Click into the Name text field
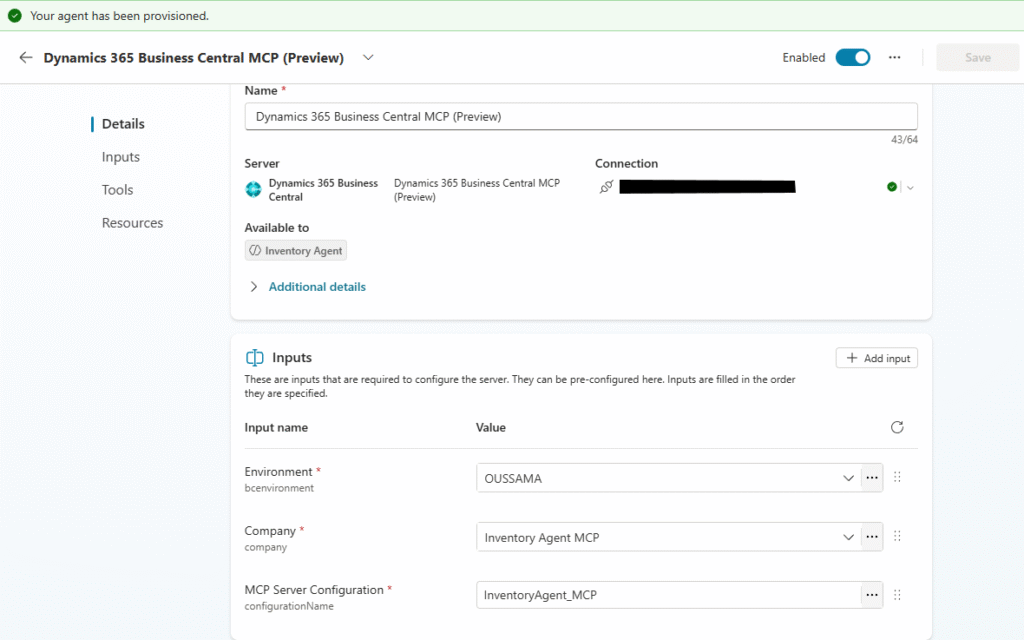 pyautogui.click(x=580, y=117)
